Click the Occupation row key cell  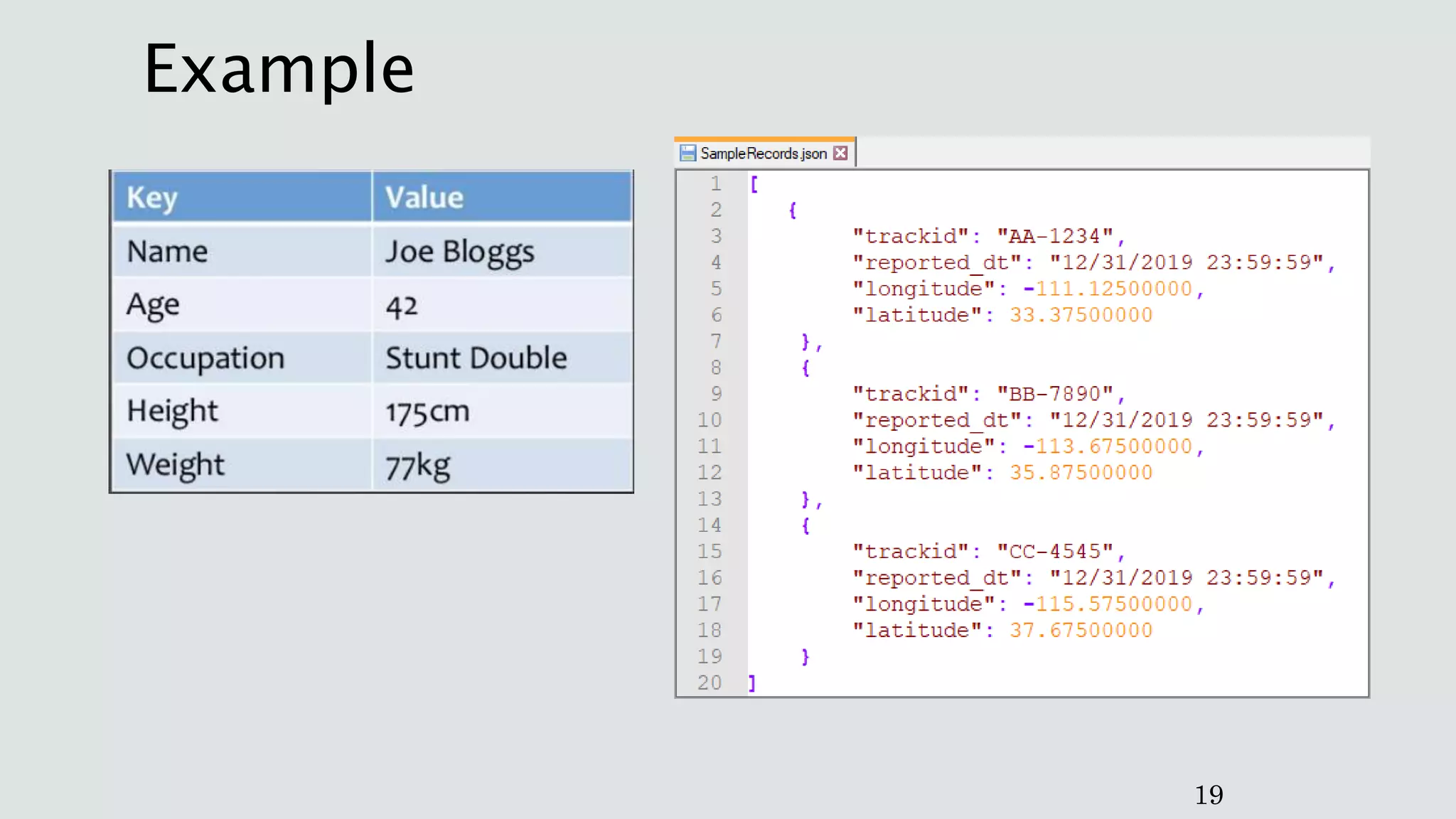(205, 358)
